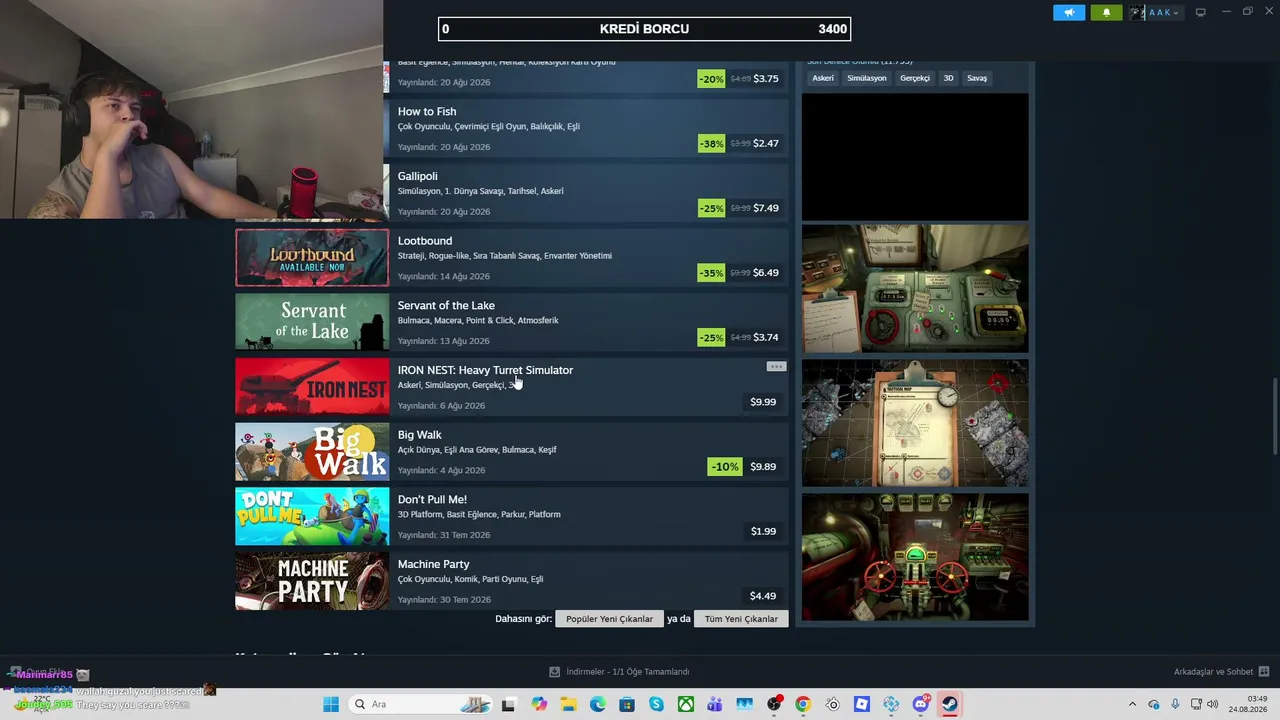1280x720 pixels.
Task: Click the Tüm Yeni Çıkanlar button
Action: coord(741,619)
